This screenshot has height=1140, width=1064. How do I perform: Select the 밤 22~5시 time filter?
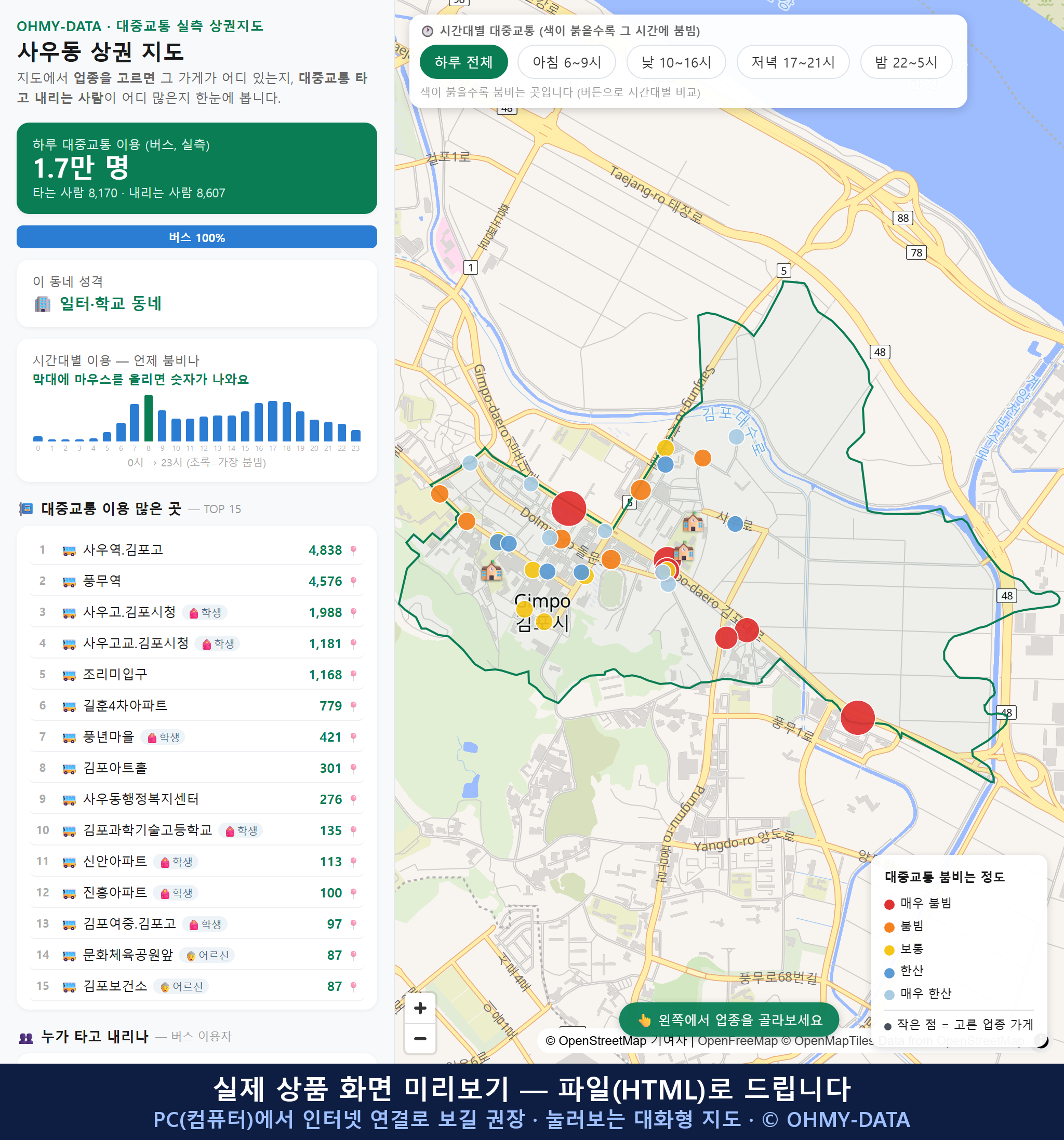coord(906,62)
